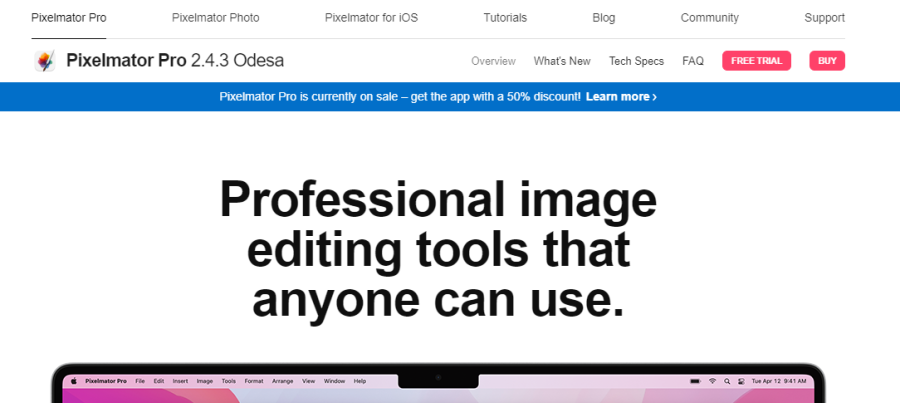This screenshot has width=900, height=403.
Task: Follow the Learn more sale link
Action: (621, 96)
